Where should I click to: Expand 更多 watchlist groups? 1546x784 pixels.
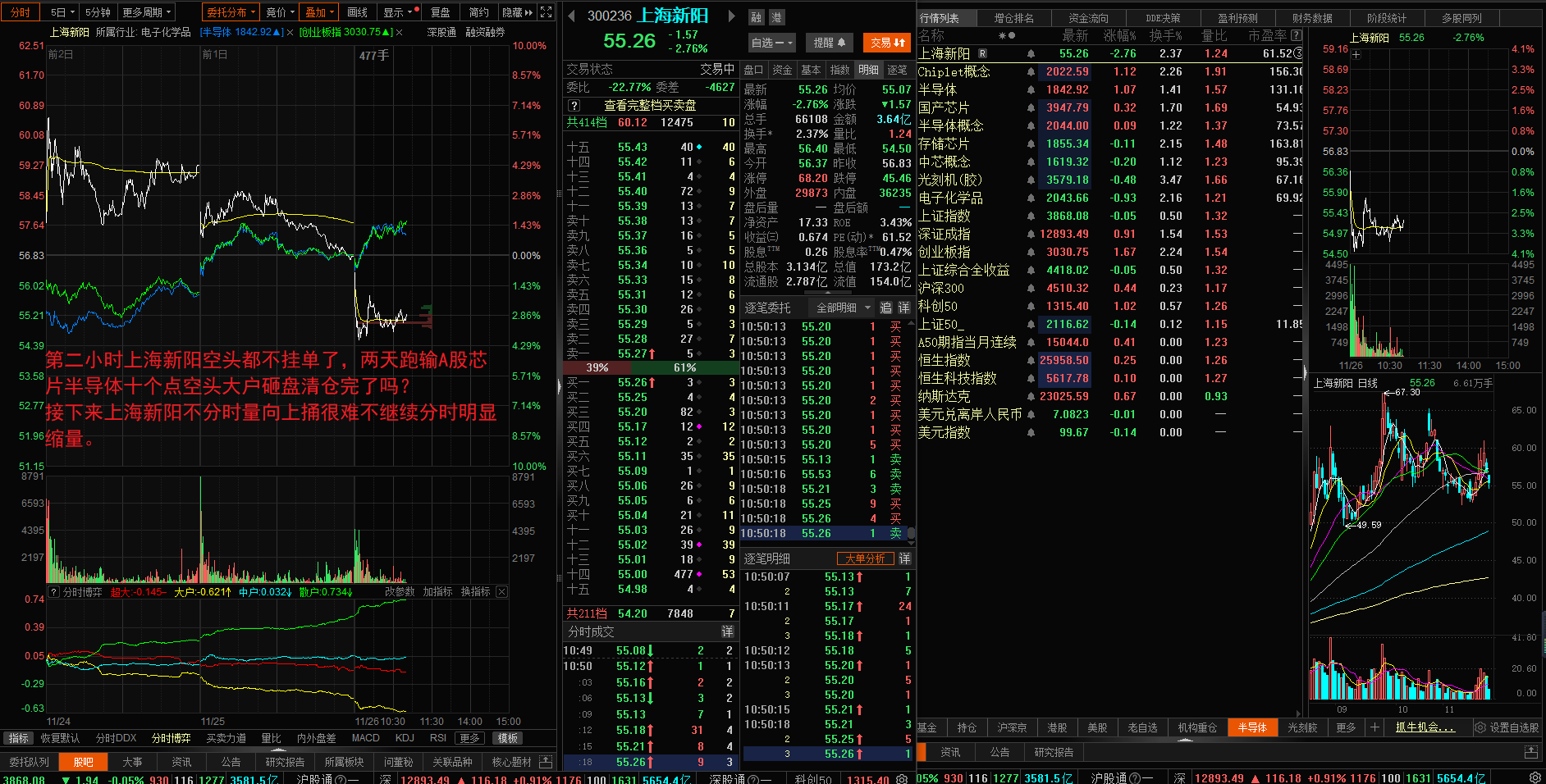tap(1346, 727)
